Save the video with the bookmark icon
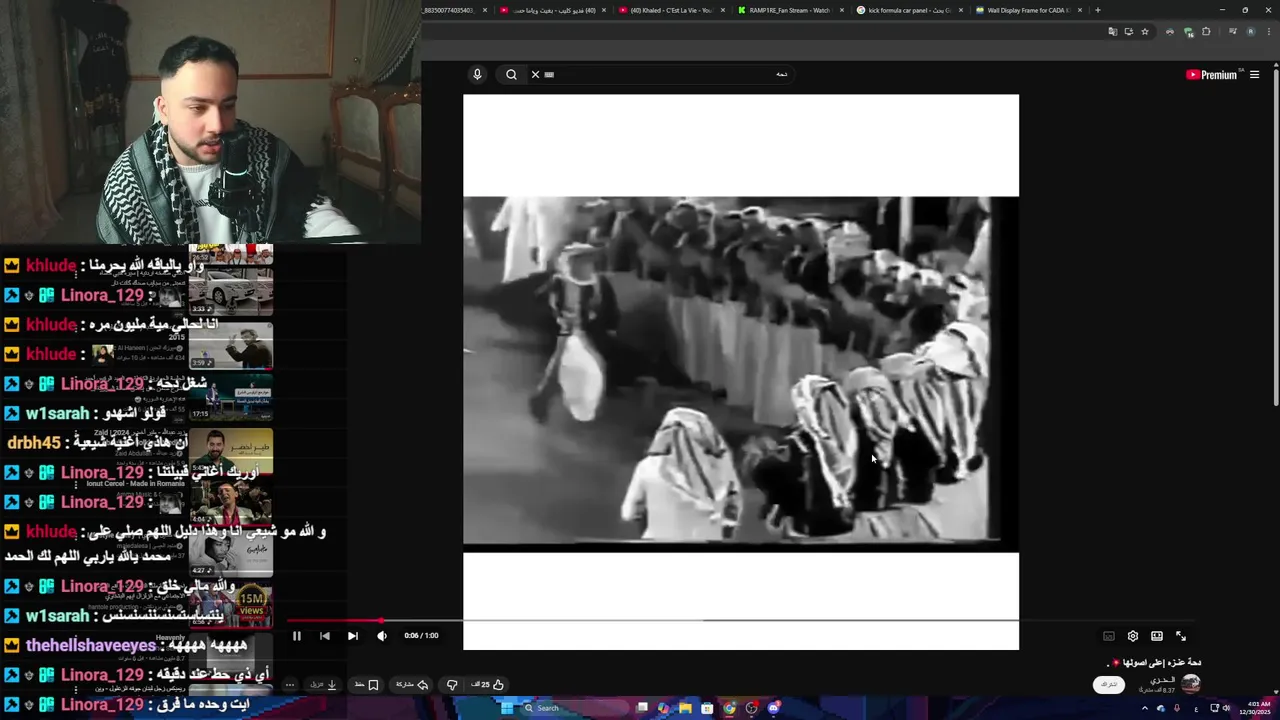This screenshot has height=720, width=1280. point(367,685)
